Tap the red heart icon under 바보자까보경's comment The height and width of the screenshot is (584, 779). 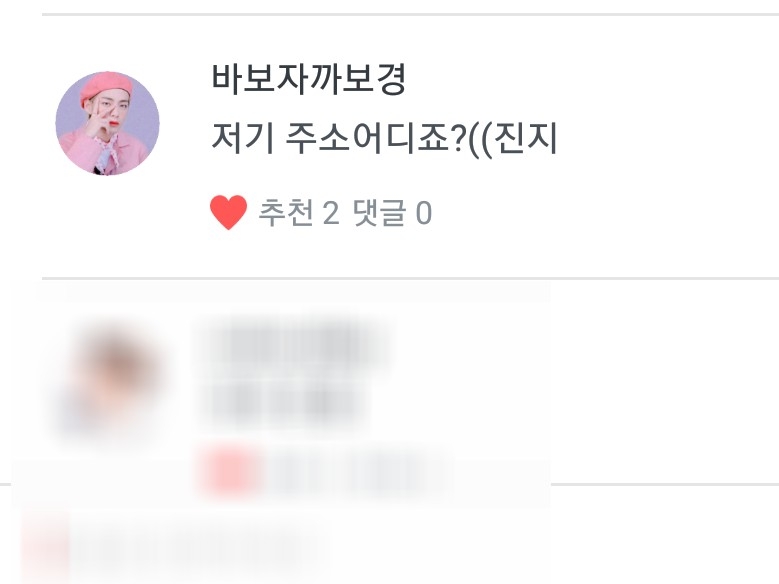228,212
